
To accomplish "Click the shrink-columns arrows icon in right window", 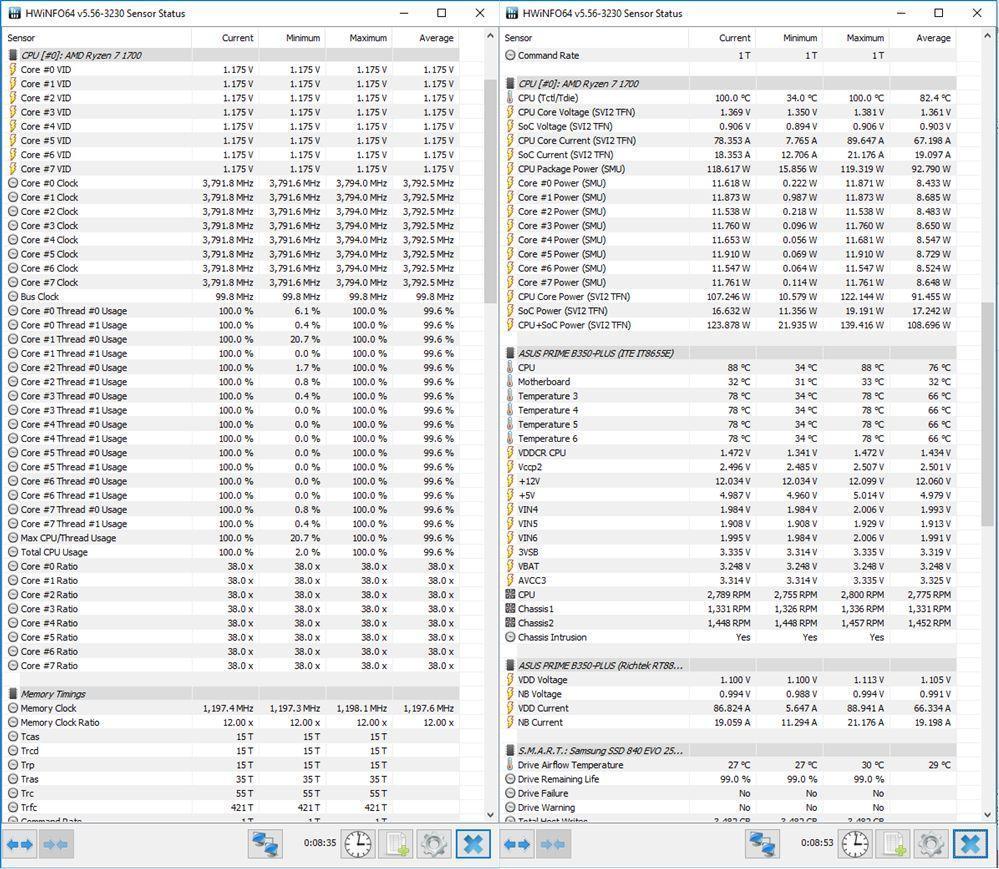I will tap(555, 844).
